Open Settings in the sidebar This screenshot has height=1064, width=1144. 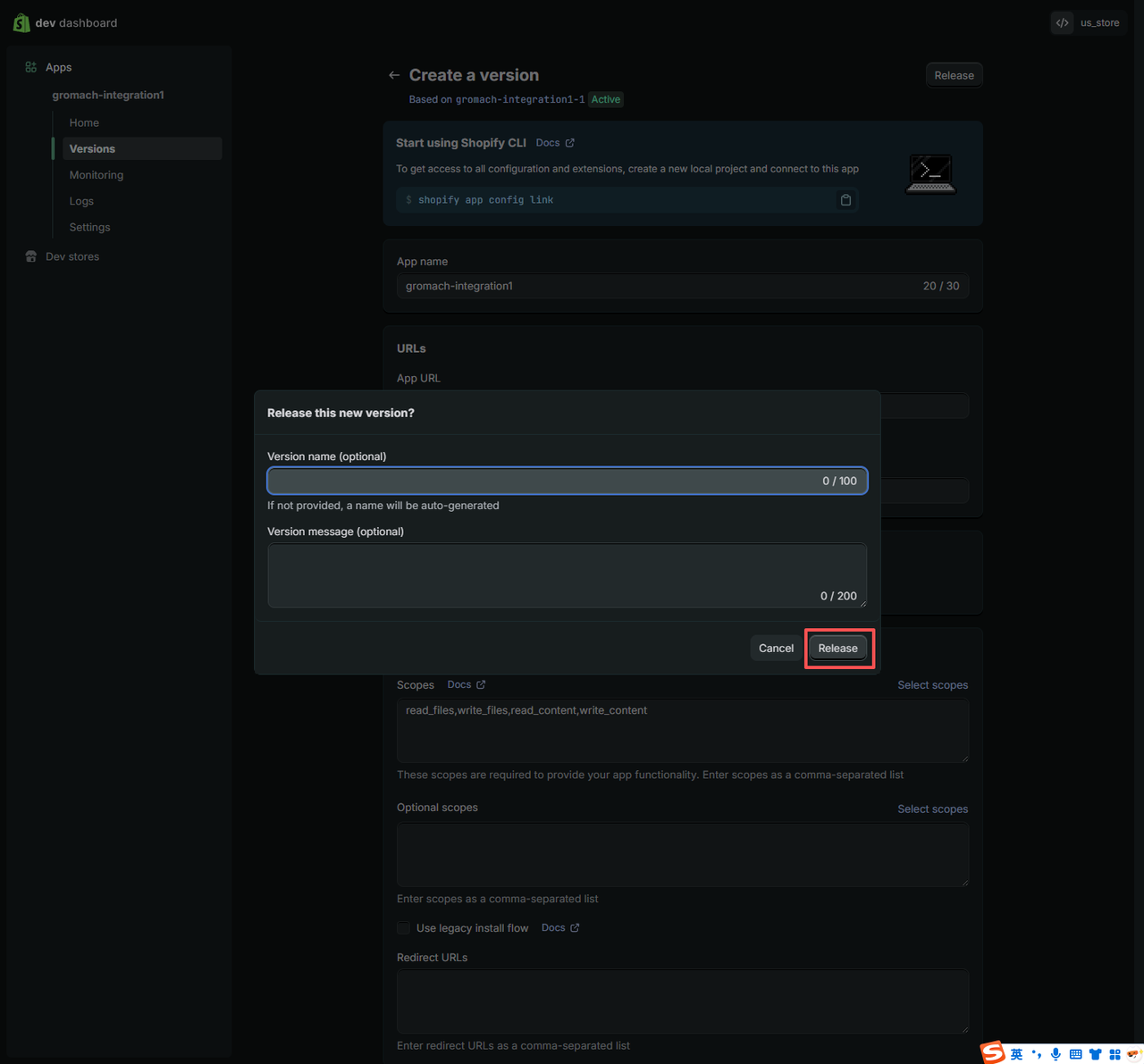pyautogui.click(x=90, y=227)
